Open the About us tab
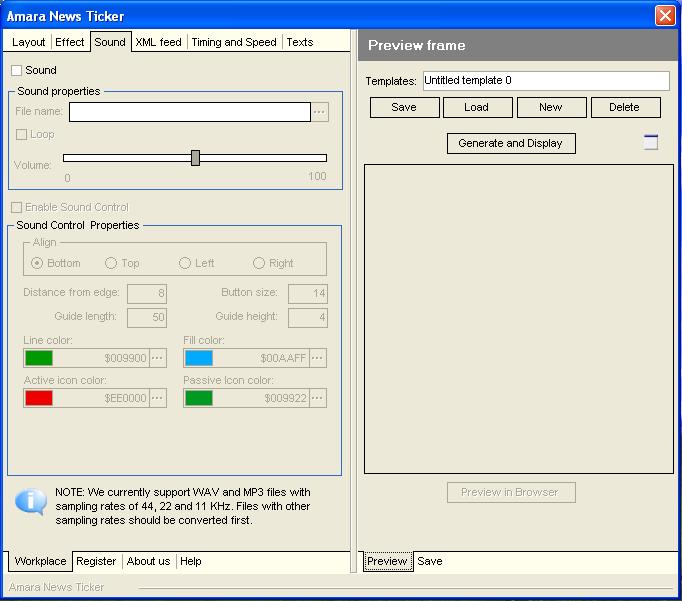682x601 pixels. [x=148, y=561]
